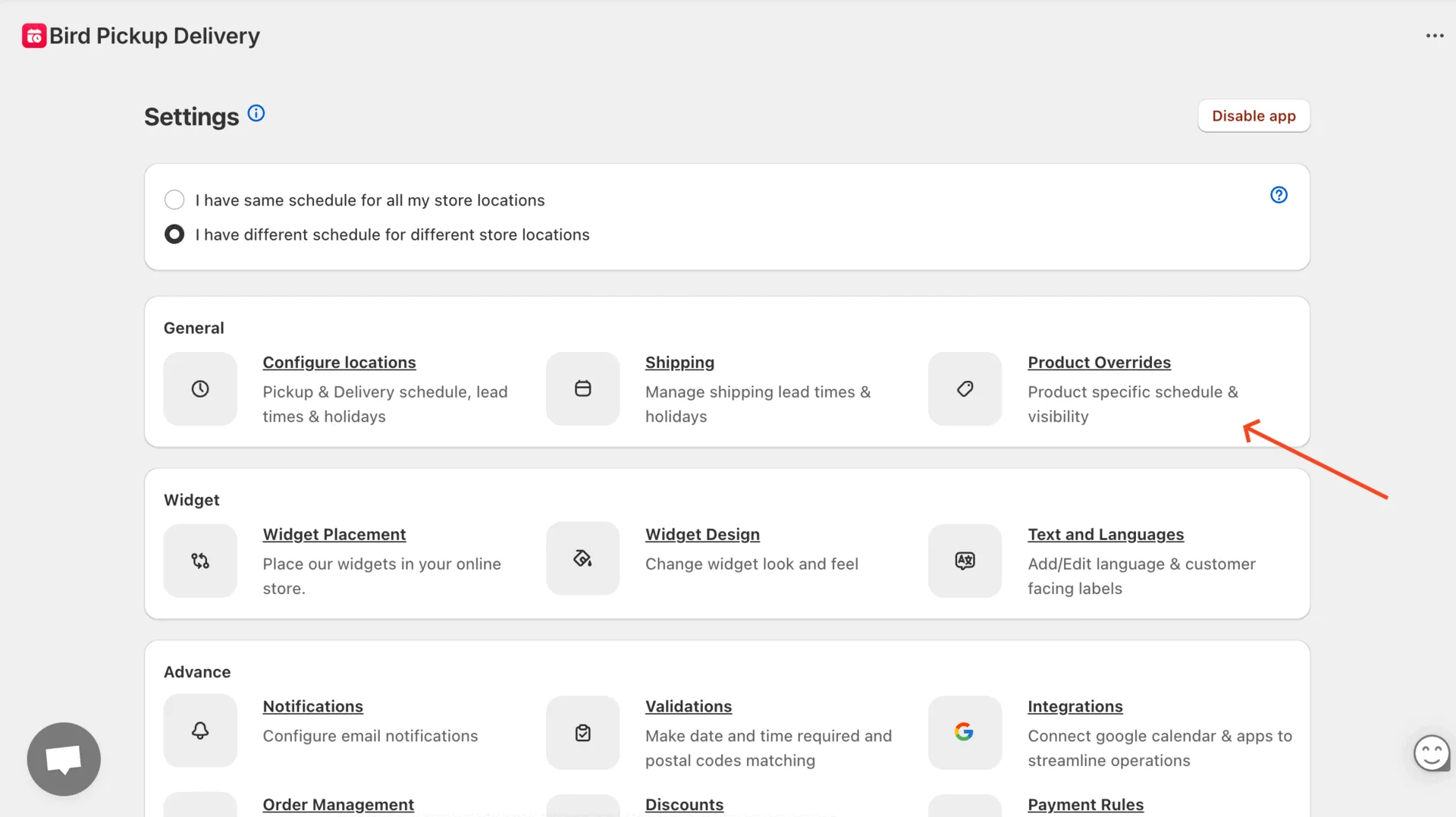Select different schedule for different locations
The height and width of the screenshot is (817, 1456).
(174, 234)
